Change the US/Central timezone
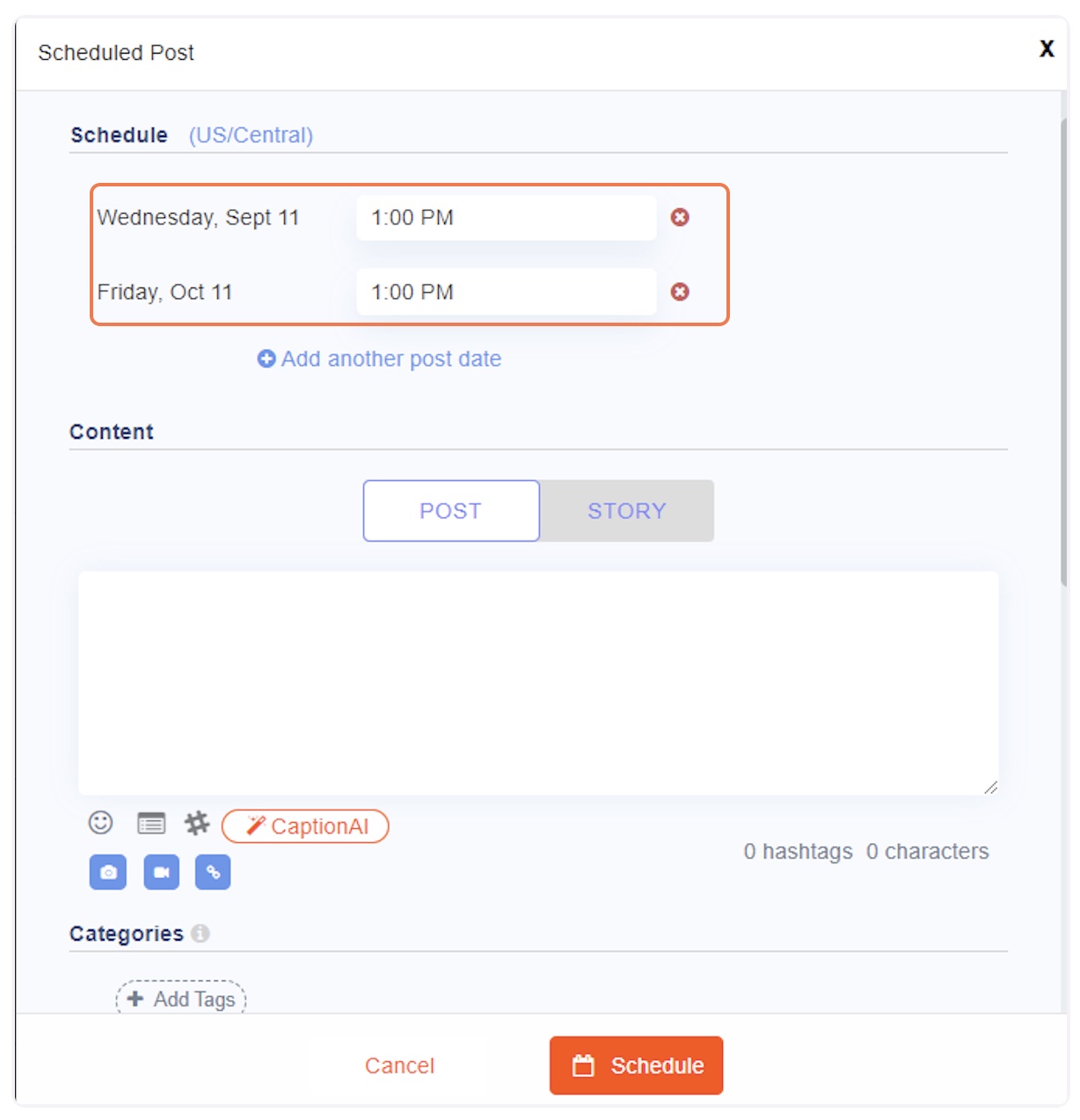Image resolution: width=1080 pixels, height=1120 pixels. tap(251, 135)
